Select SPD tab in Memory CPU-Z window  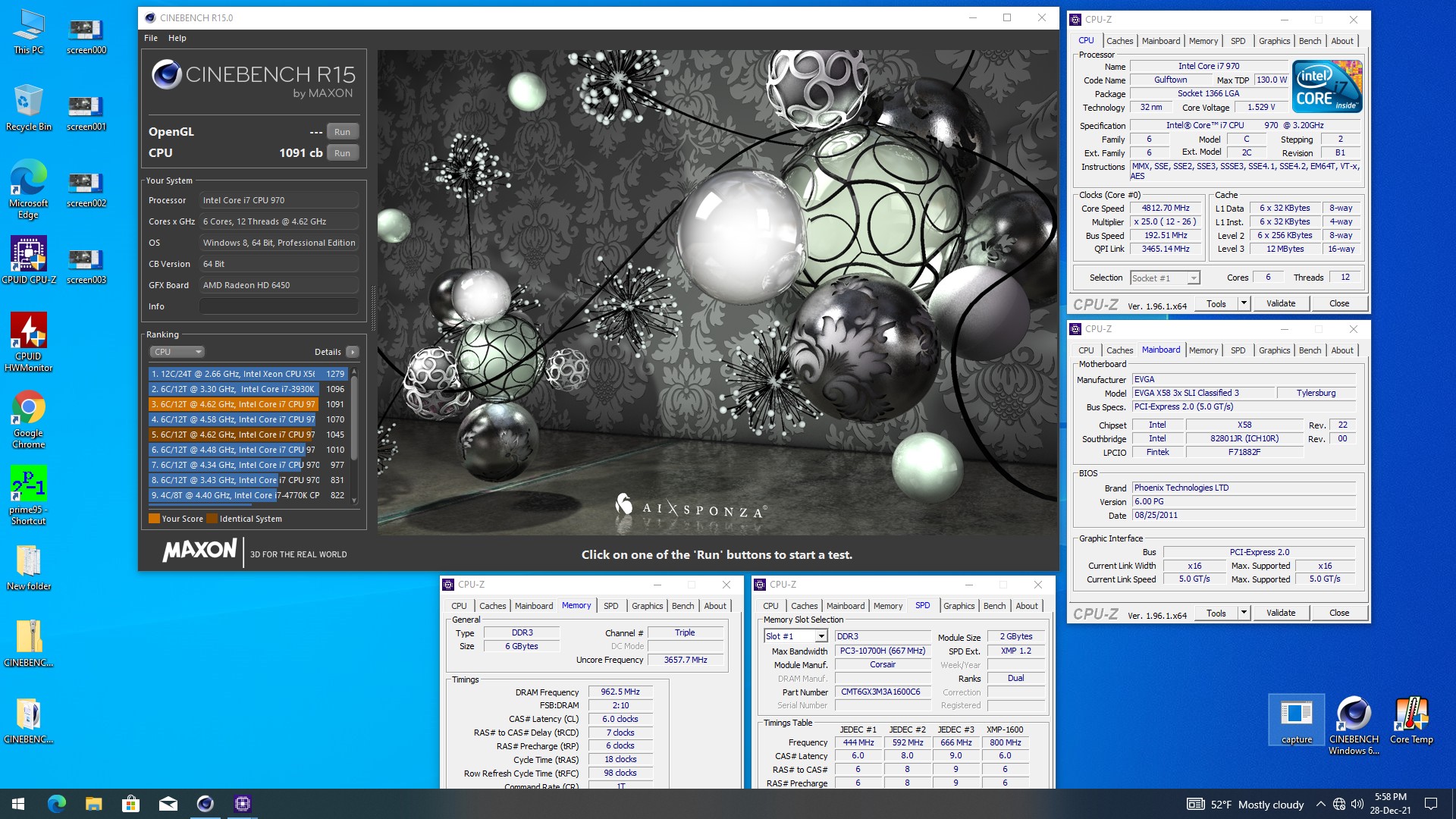click(x=610, y=606)
